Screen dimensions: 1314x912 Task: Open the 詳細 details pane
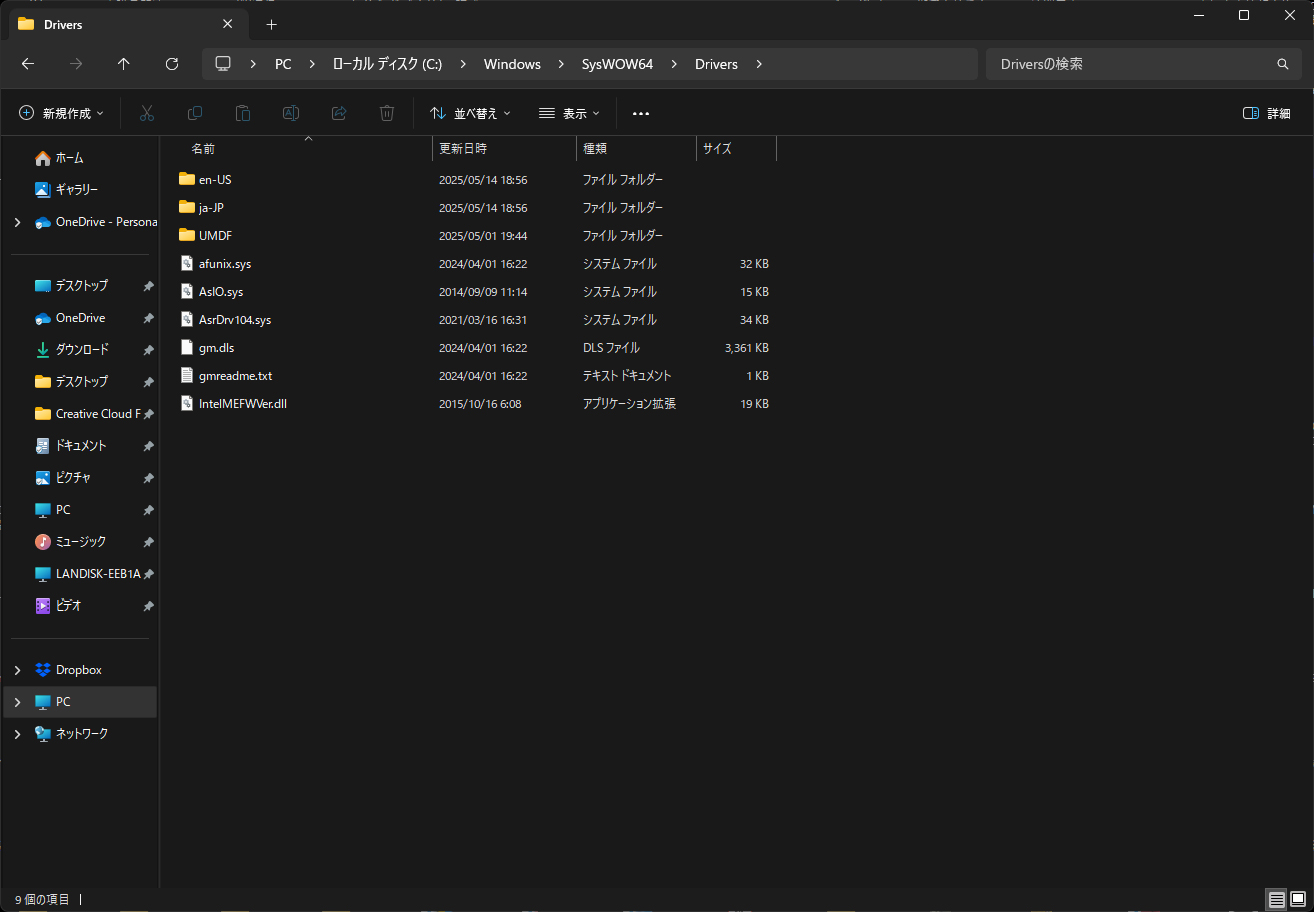pos(1265,113)
